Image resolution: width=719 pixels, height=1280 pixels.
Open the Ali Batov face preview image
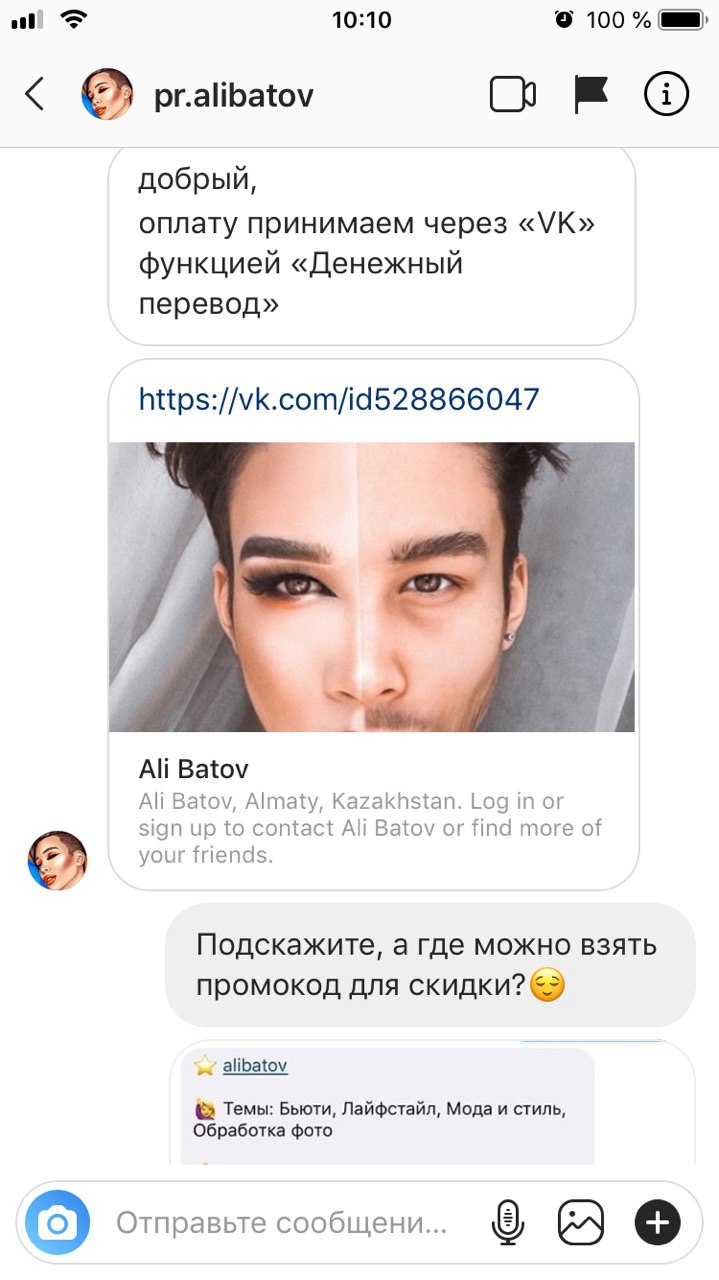[x=372, y=587]
